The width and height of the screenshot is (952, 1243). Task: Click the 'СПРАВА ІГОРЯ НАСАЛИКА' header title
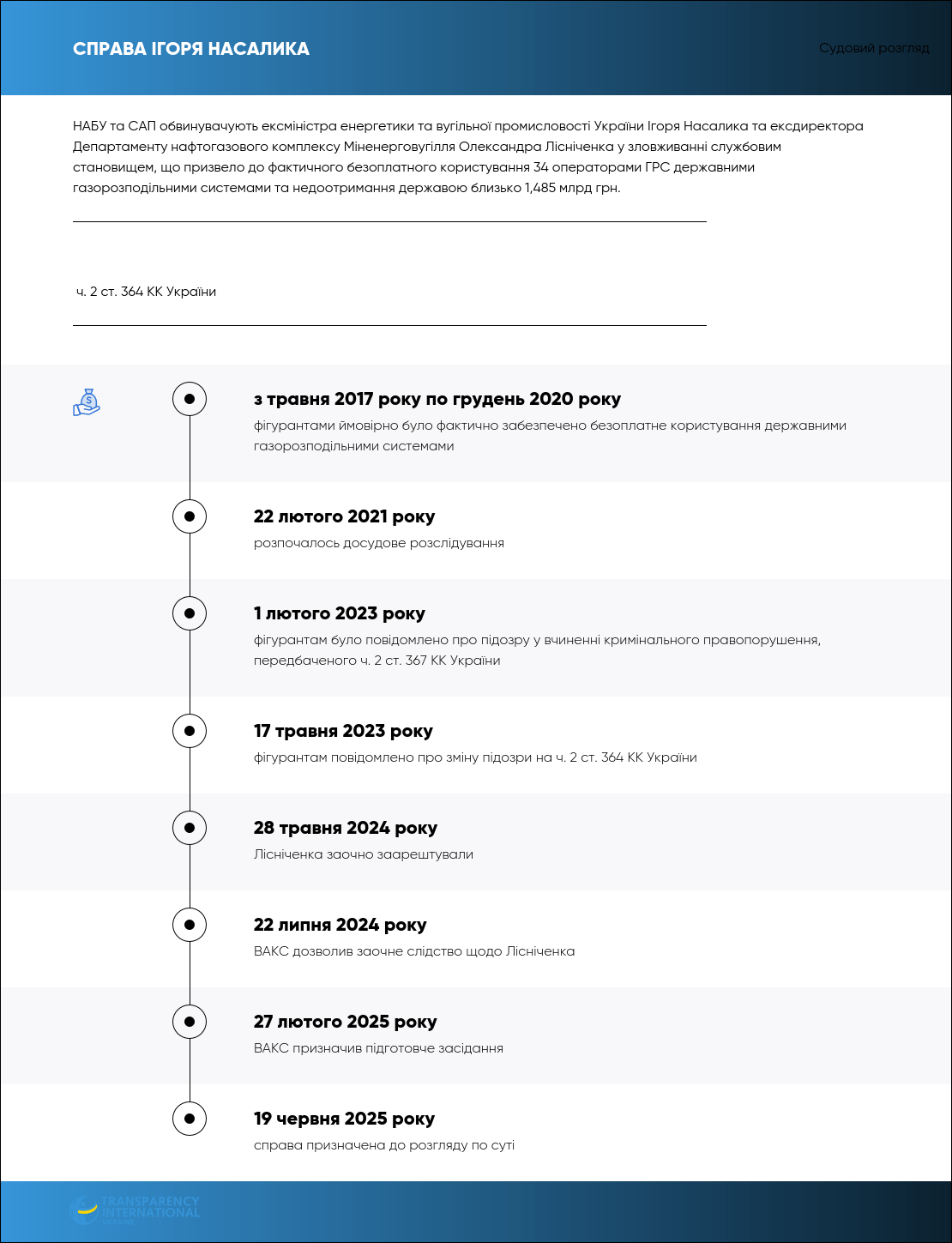(191, 49)
